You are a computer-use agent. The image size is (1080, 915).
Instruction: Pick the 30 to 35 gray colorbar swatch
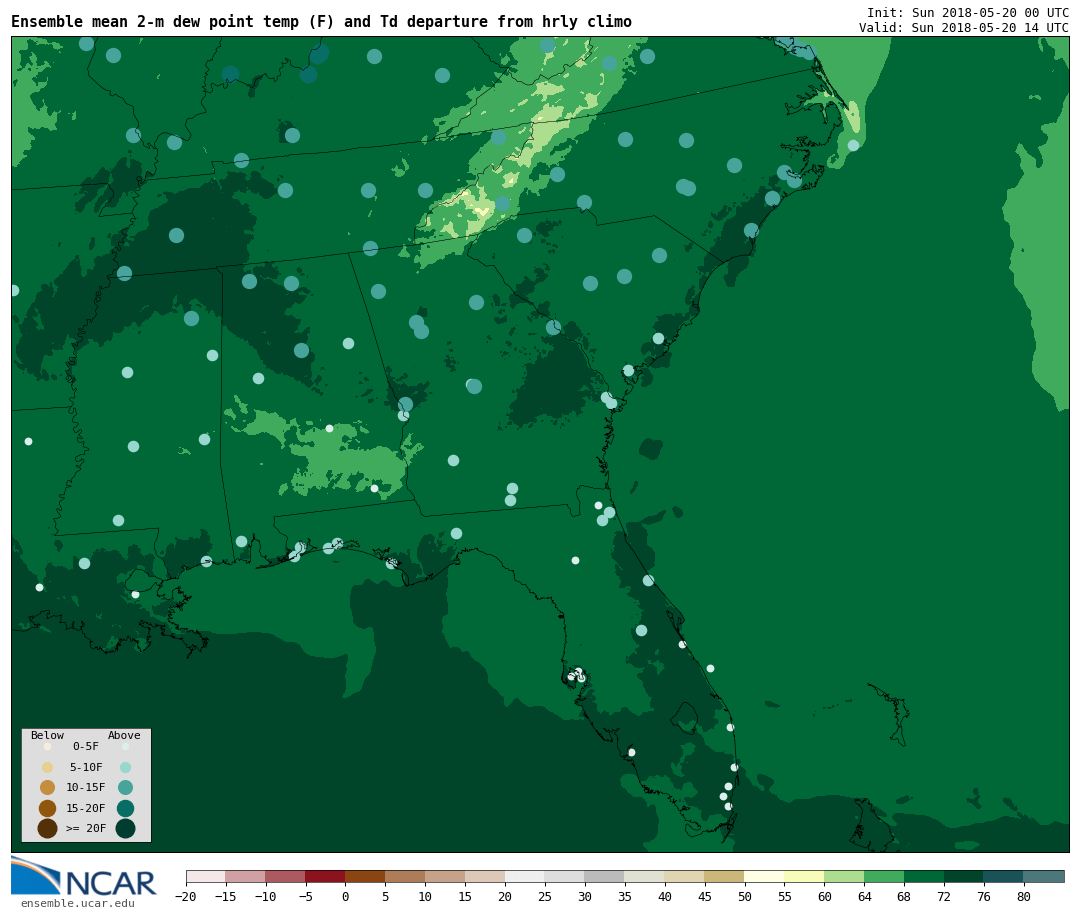point(605,876)
